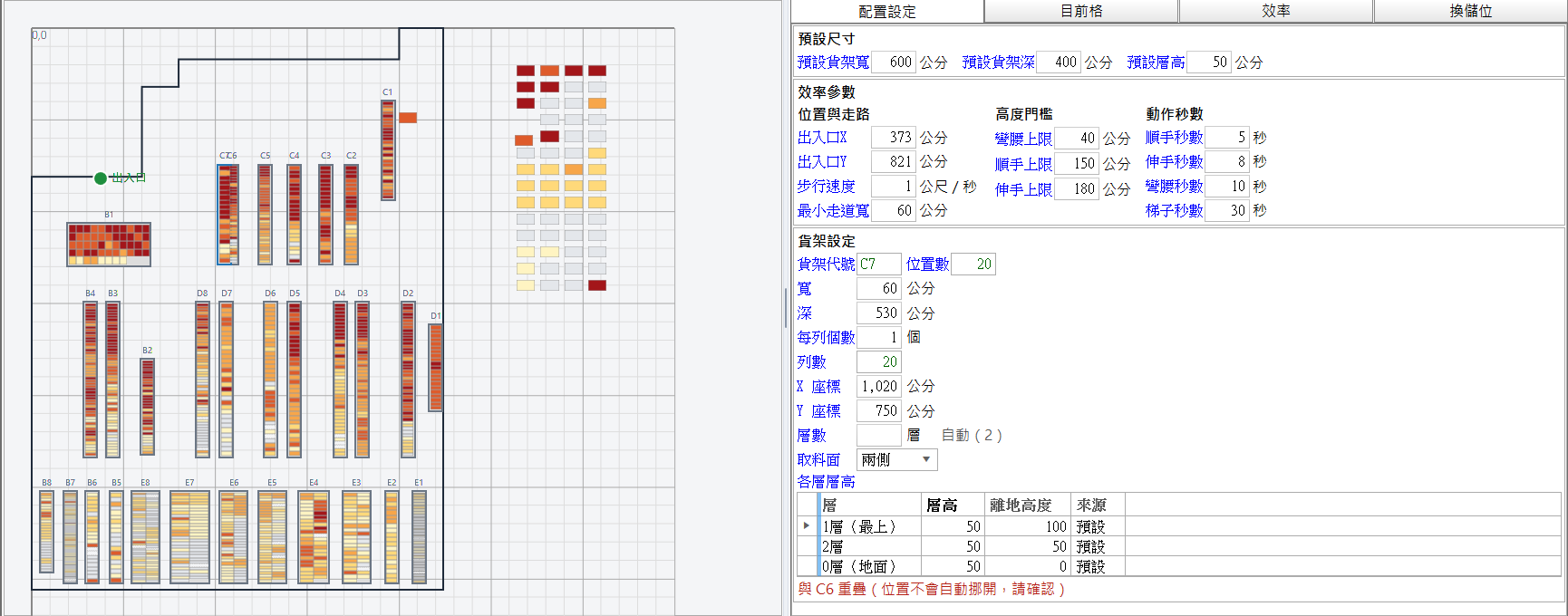Select shelf E7 on the floor plan
The image size is (1568, 616).
(x=189, y=536)
